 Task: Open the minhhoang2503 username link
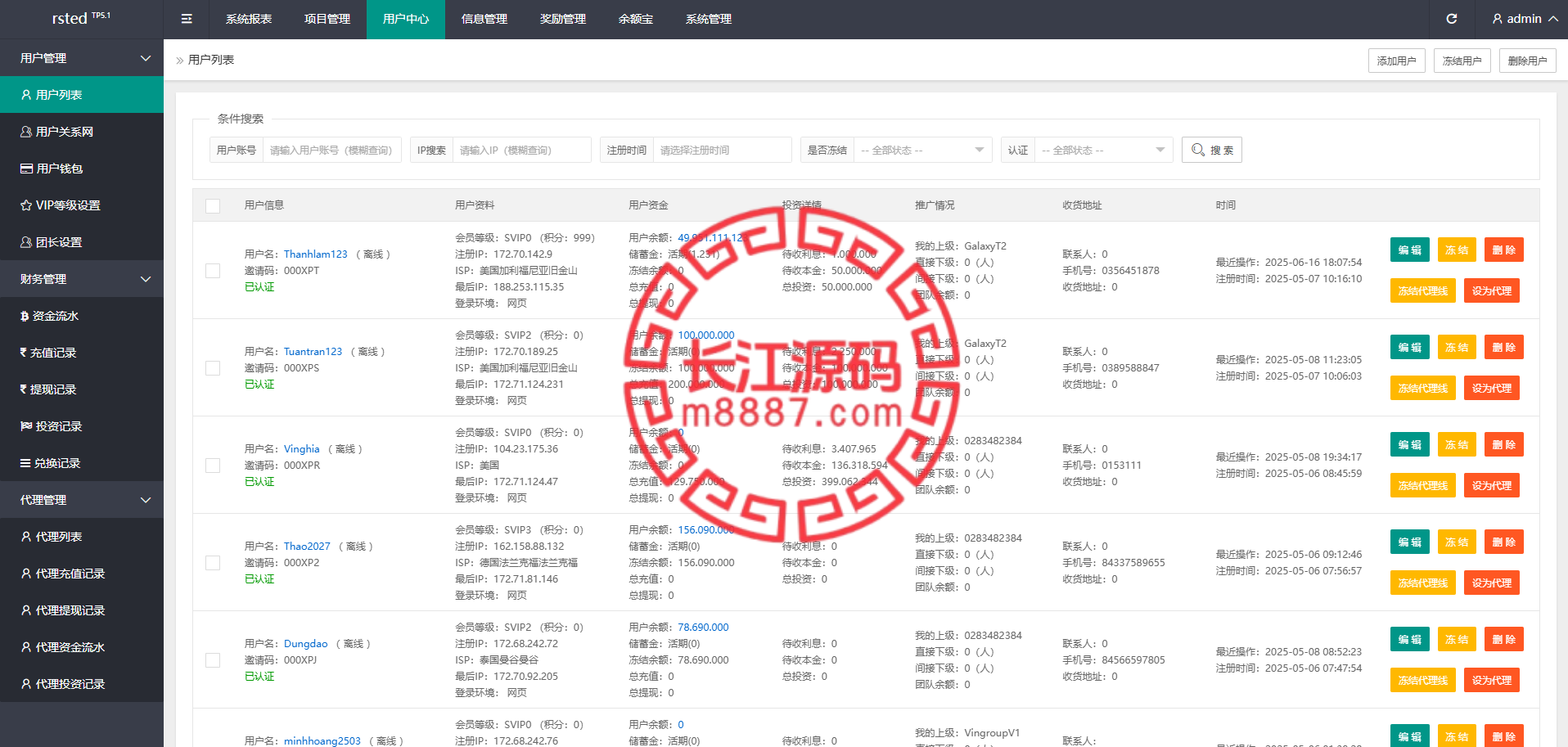[x=322, y=741]
